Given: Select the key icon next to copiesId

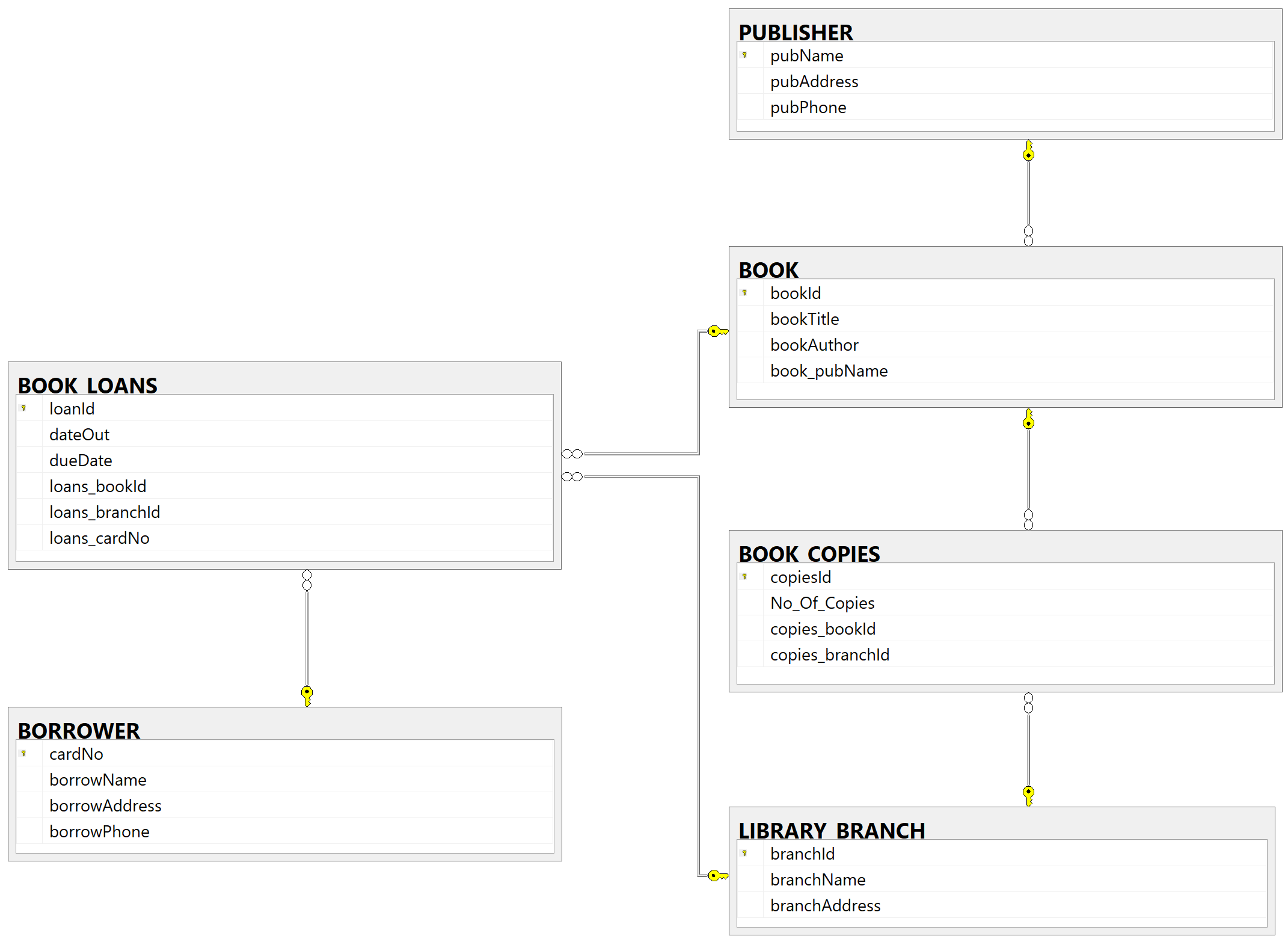Looking at the screenshot, I should click(744, 577).
